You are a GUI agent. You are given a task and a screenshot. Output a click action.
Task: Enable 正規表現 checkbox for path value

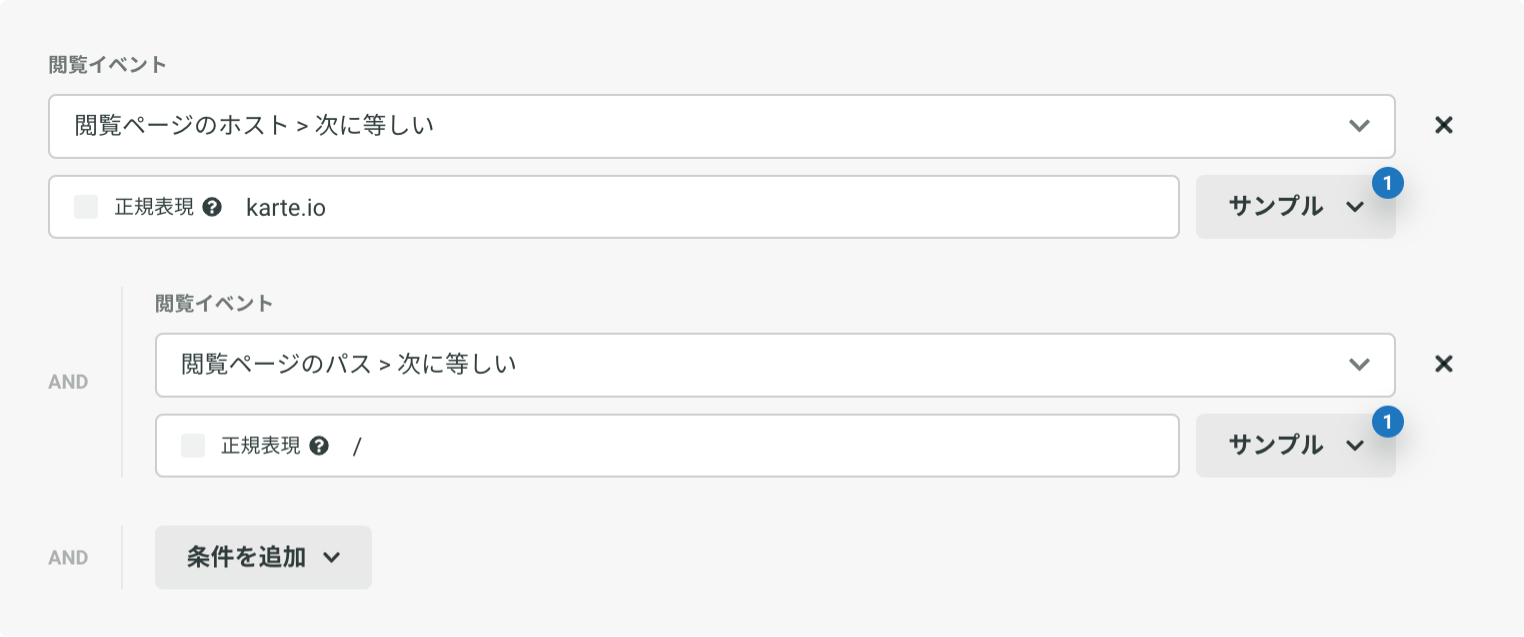193,446
